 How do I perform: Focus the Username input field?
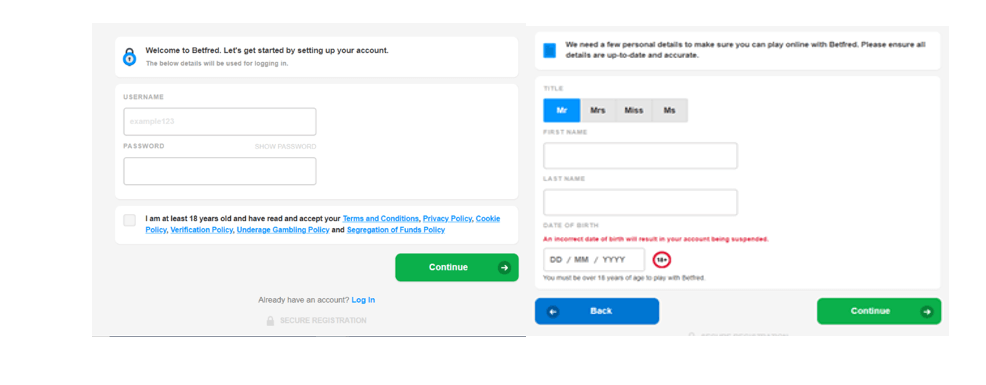coord(219,121)
